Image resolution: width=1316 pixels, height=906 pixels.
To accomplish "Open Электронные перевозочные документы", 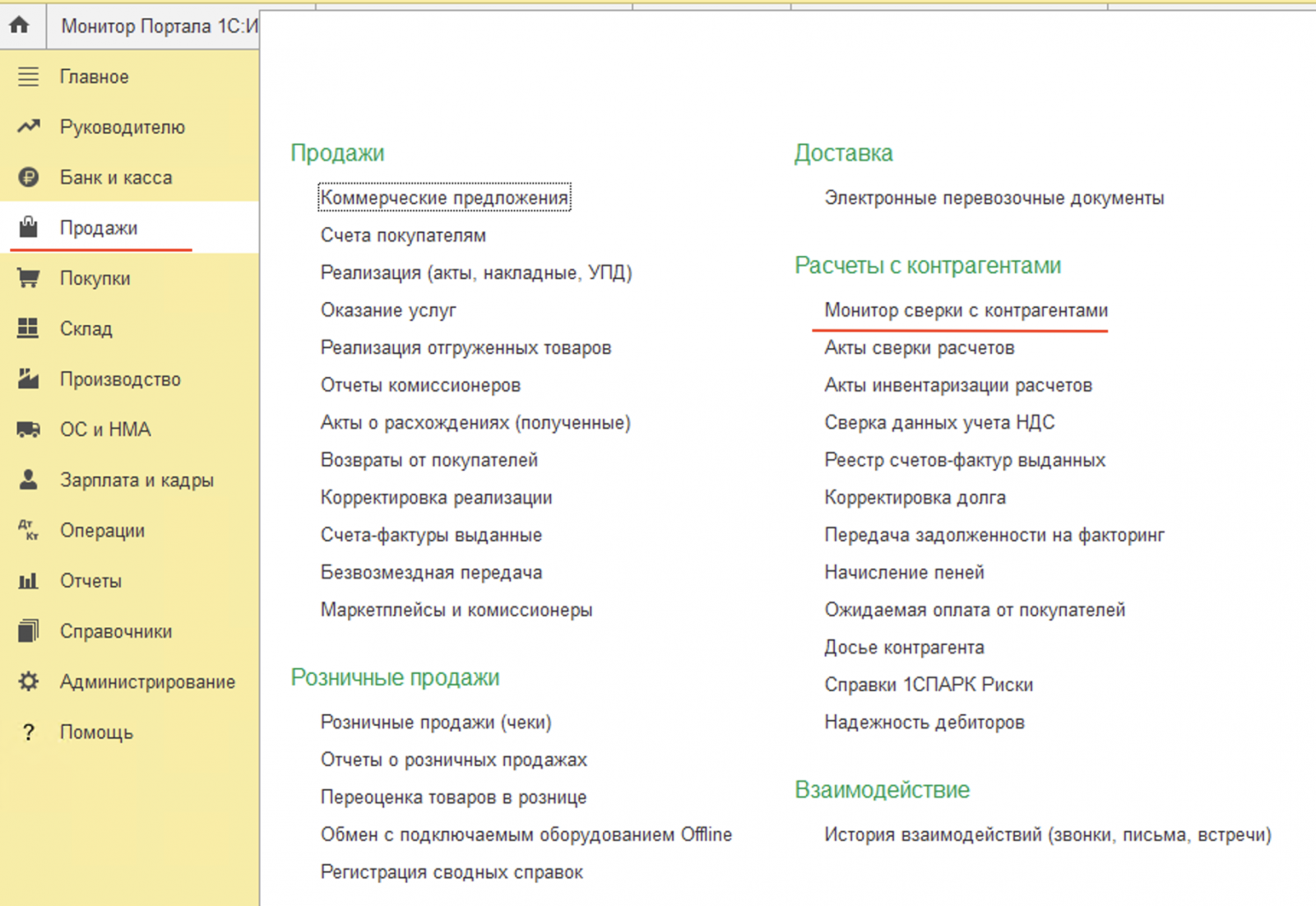I will [x=994, y=197].
